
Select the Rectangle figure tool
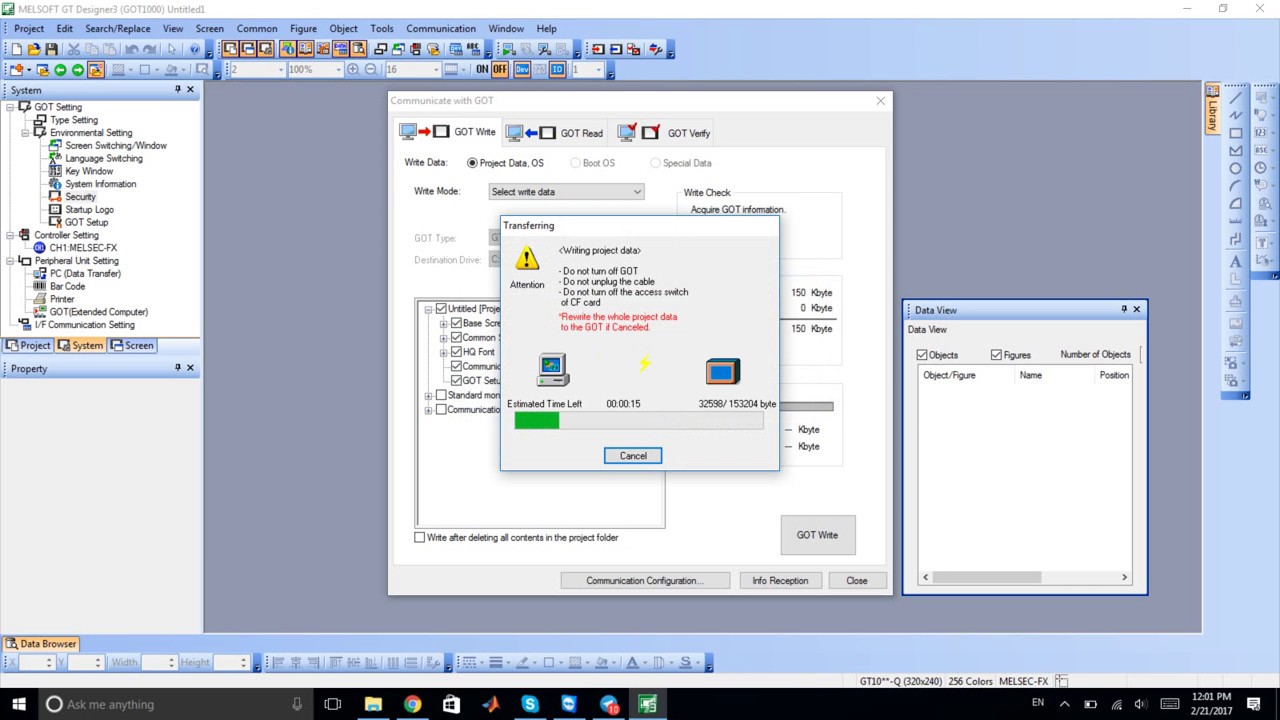tap(1235, 133)
